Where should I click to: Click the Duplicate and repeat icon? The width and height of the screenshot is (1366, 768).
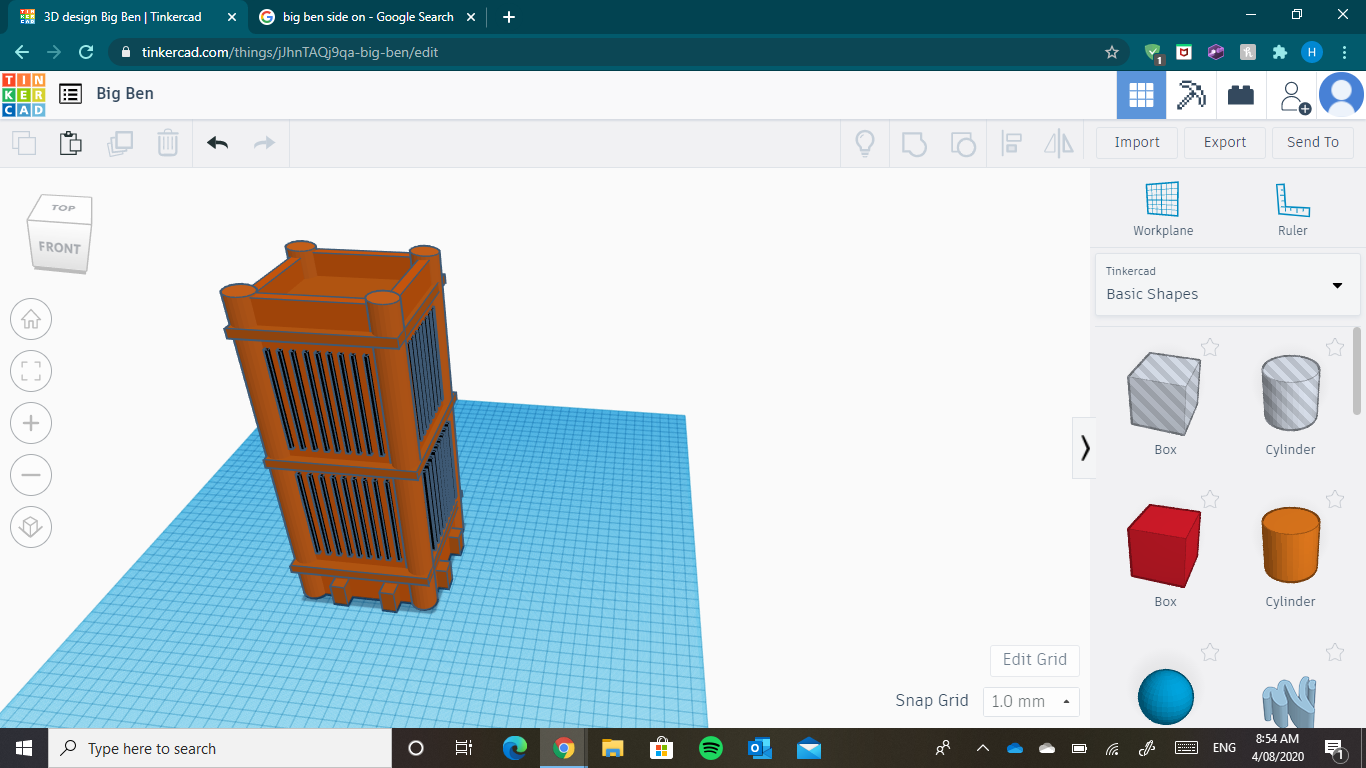point(120,143)
